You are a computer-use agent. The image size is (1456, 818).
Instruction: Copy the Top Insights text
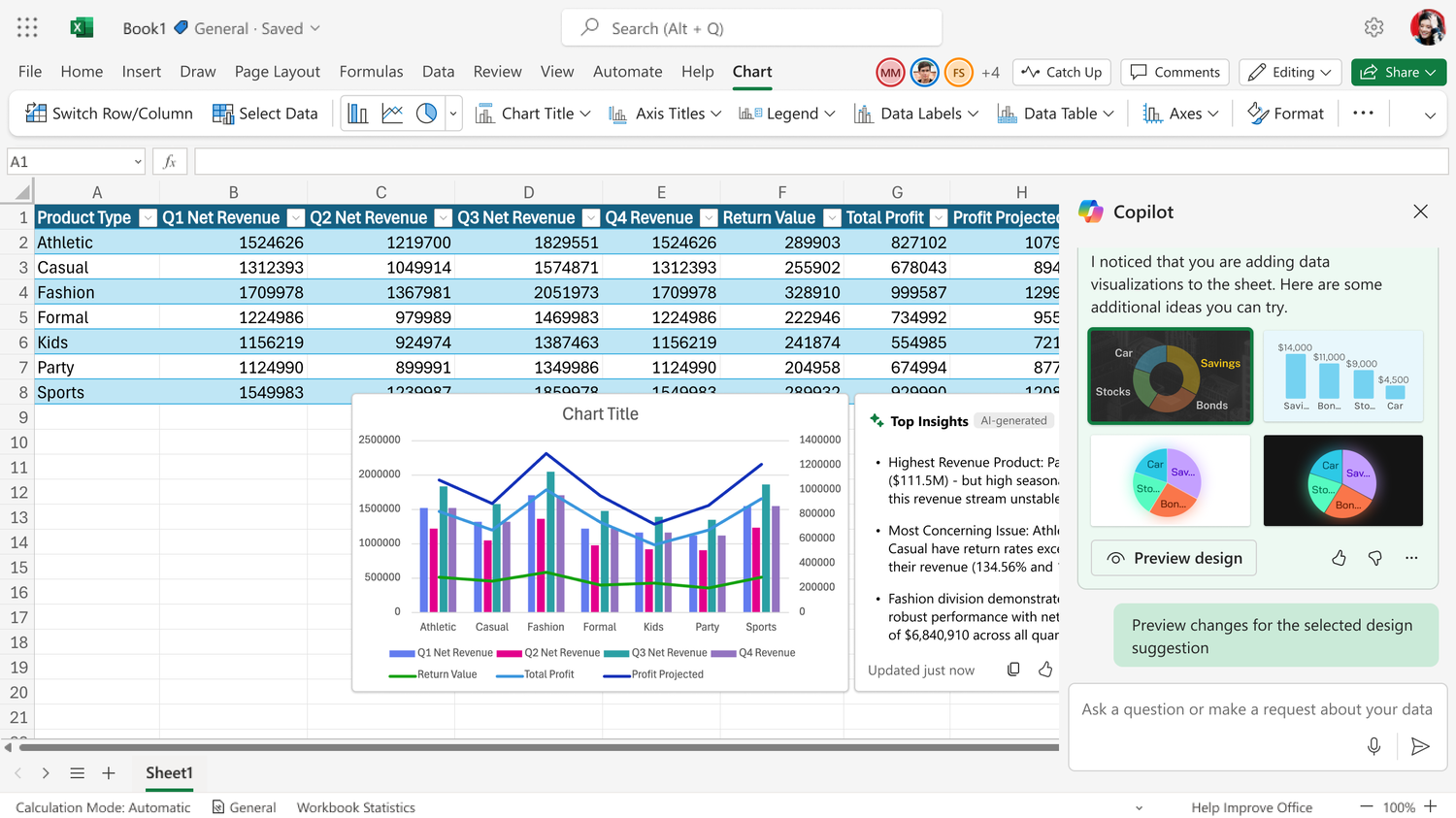coord(1013,670)
